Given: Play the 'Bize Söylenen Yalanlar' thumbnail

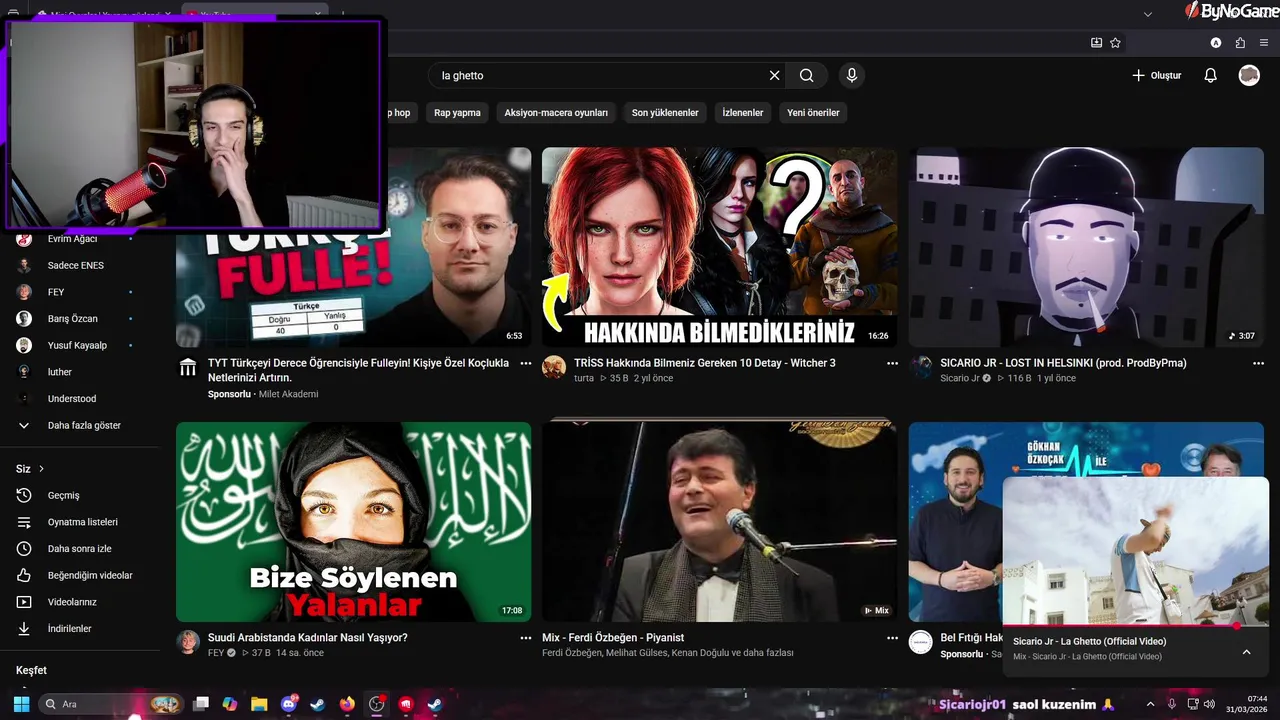Looking at the screenshot, I should click(x=353, y=522).
